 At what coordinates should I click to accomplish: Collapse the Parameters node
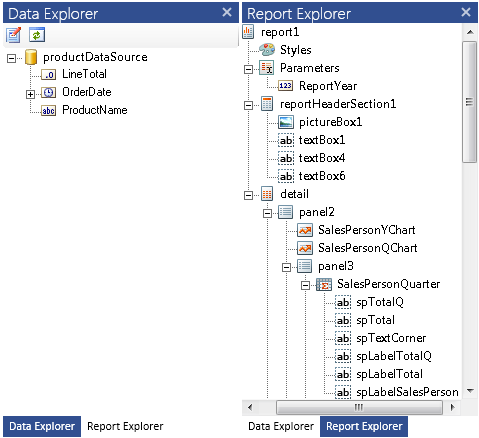point(248,70)
